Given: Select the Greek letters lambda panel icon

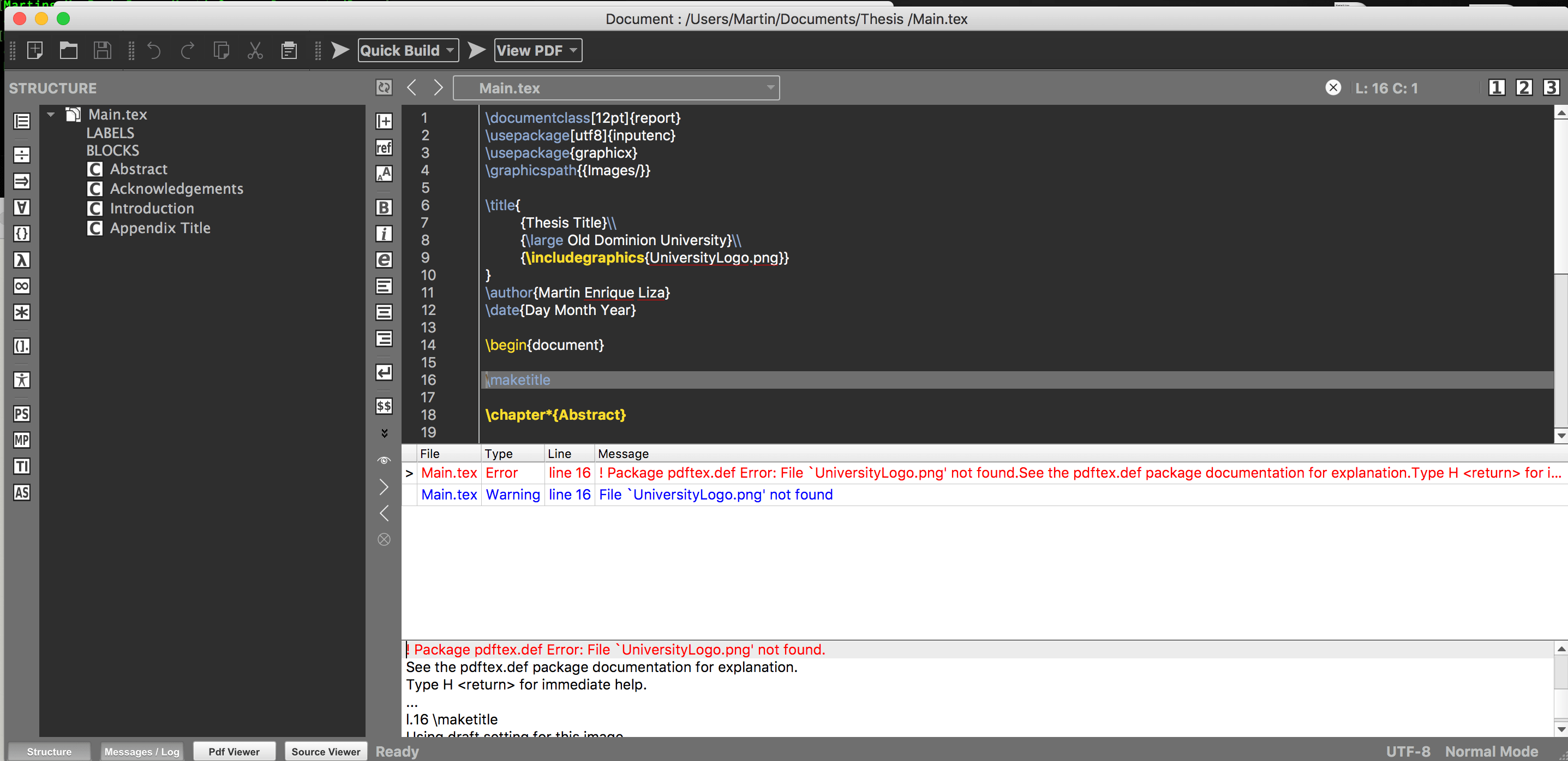Looking at the screenshot, I should pyautogui.click(x=21, y=260).
